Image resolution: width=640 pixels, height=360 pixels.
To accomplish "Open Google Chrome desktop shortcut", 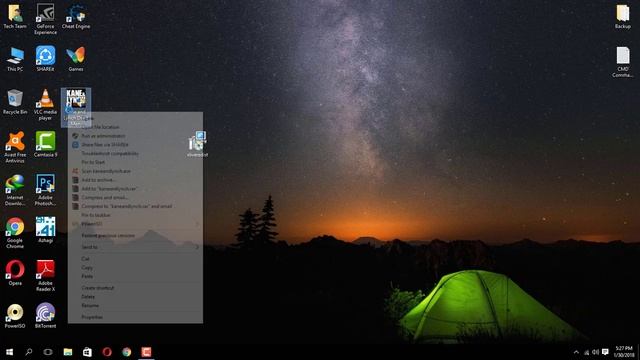I will (15, 233).
